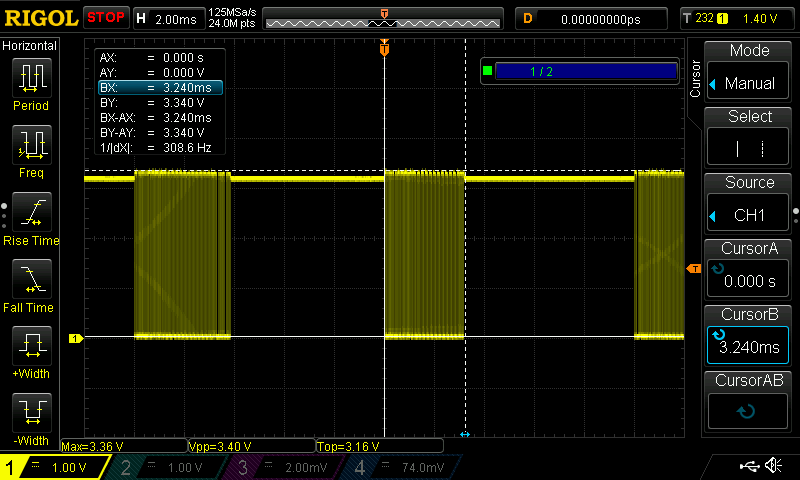Viewport: 800px width, 480px height.
Task: Toggle channel 1 at 1.00 V
Action: coord(55,467)
